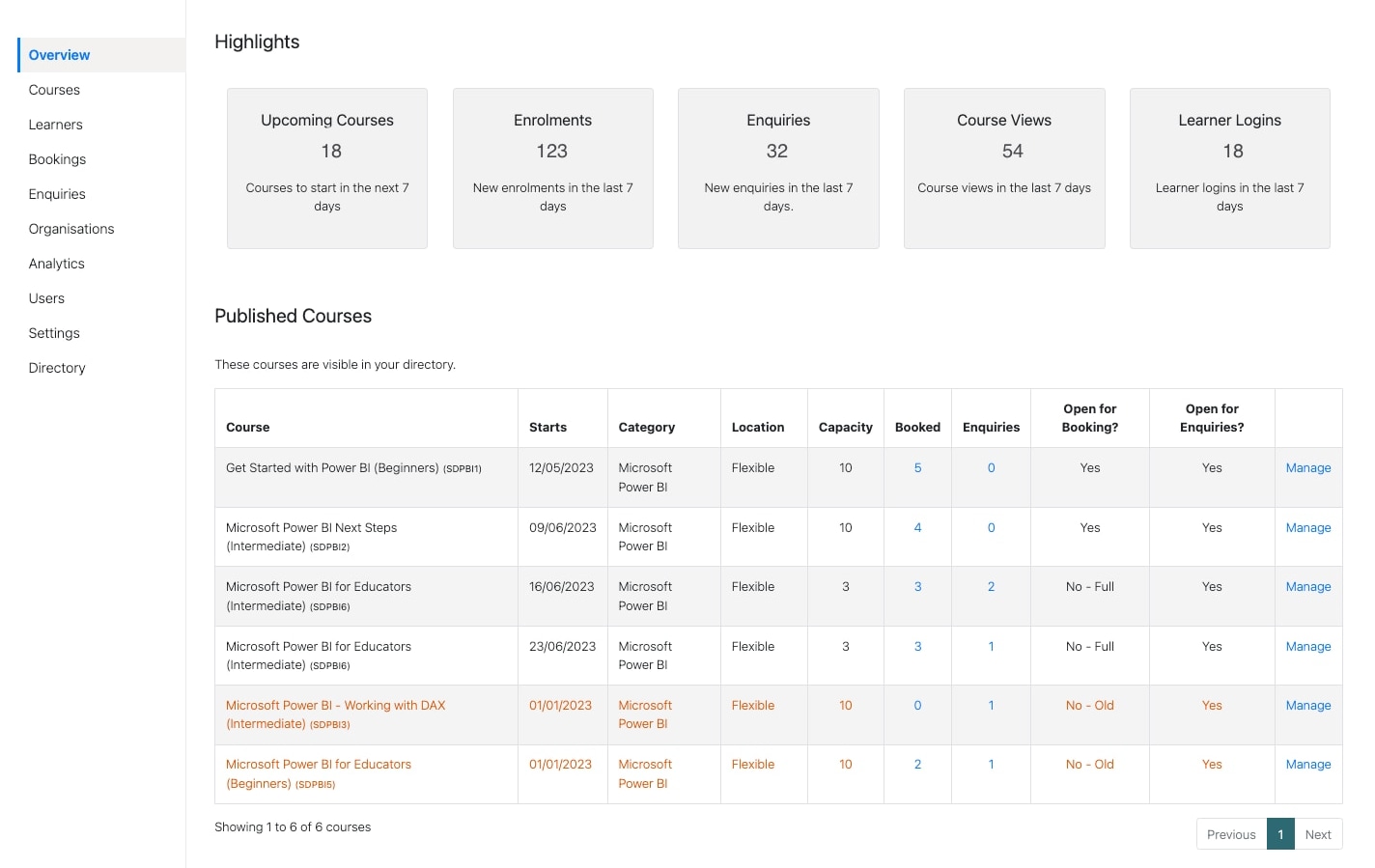The image size is (1375, 868).
Task: Open the Directory section
Action: tap(56, 368)
